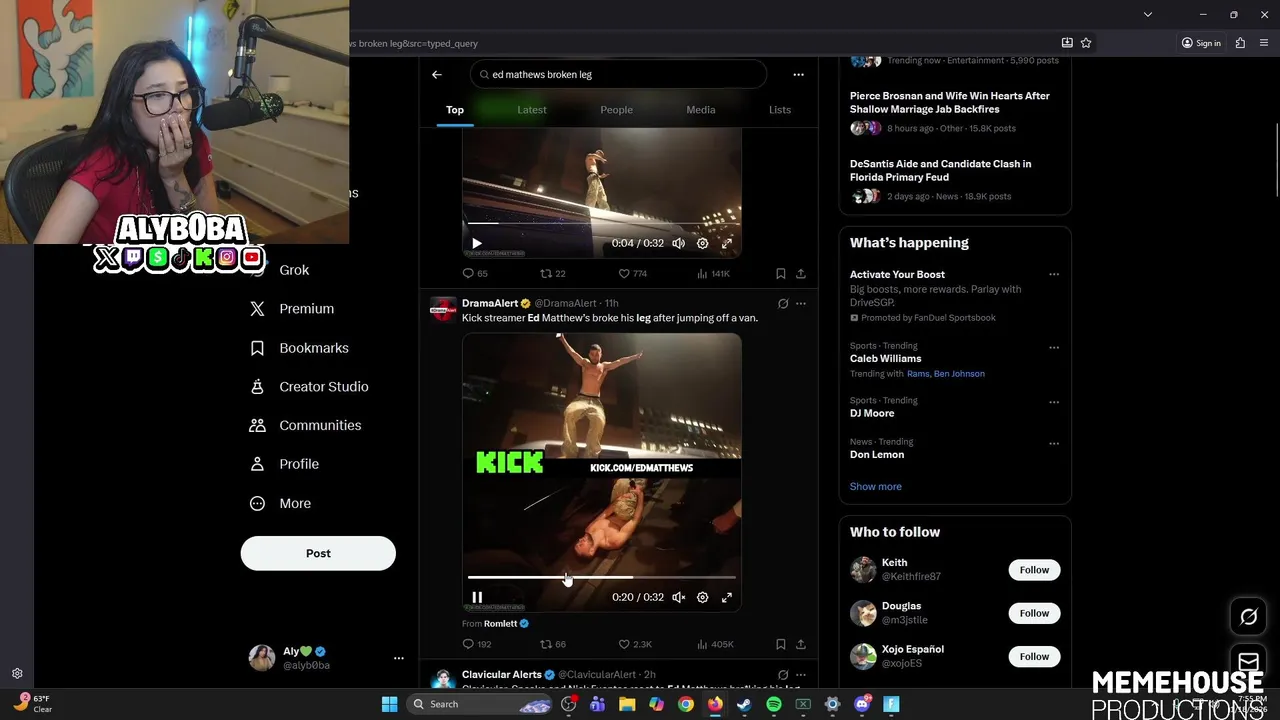Open Creator Studio in the sidebar
The width and height of the screenshot is (1280, 720).
(308, 387)
